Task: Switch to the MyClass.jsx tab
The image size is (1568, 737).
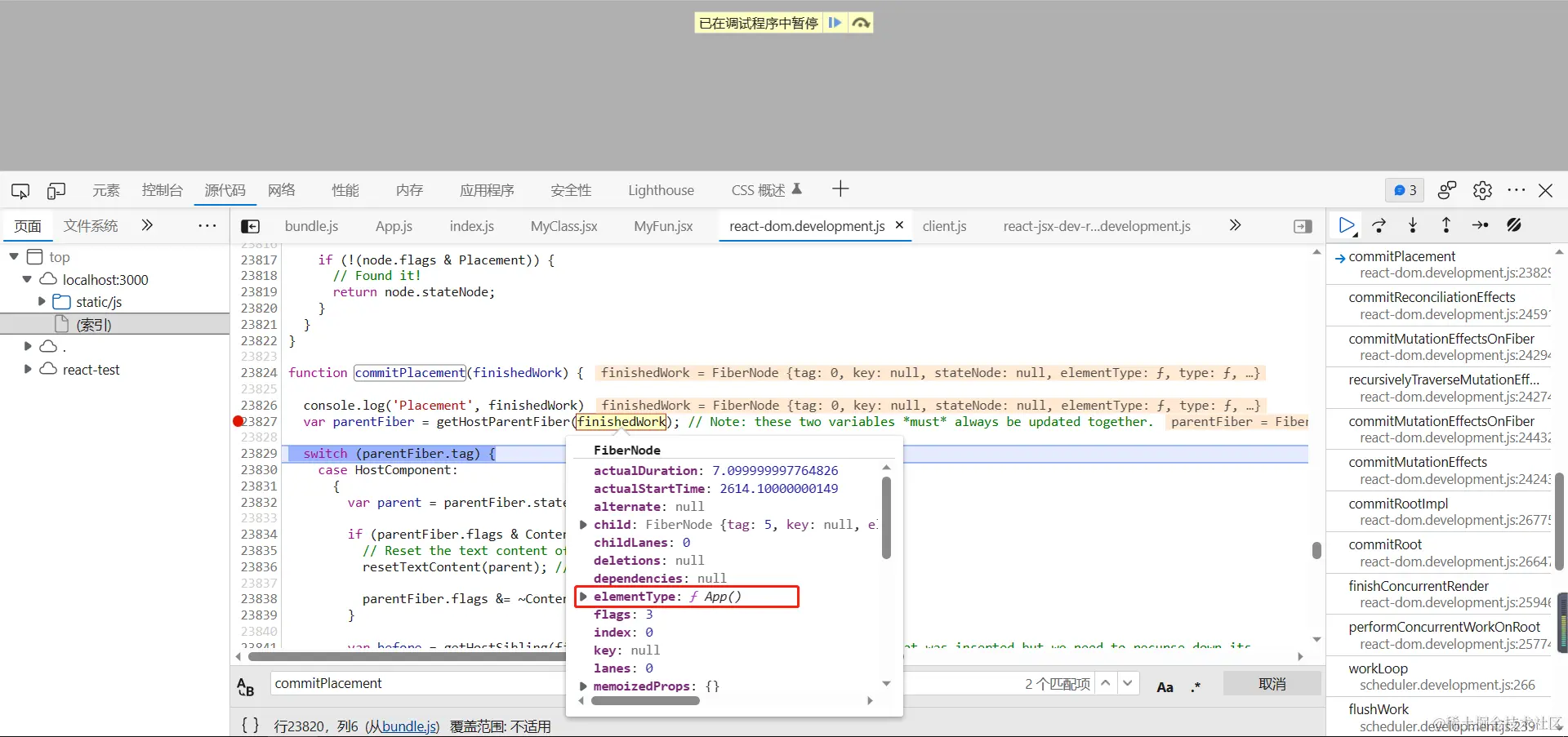Action: pos(563,226)
